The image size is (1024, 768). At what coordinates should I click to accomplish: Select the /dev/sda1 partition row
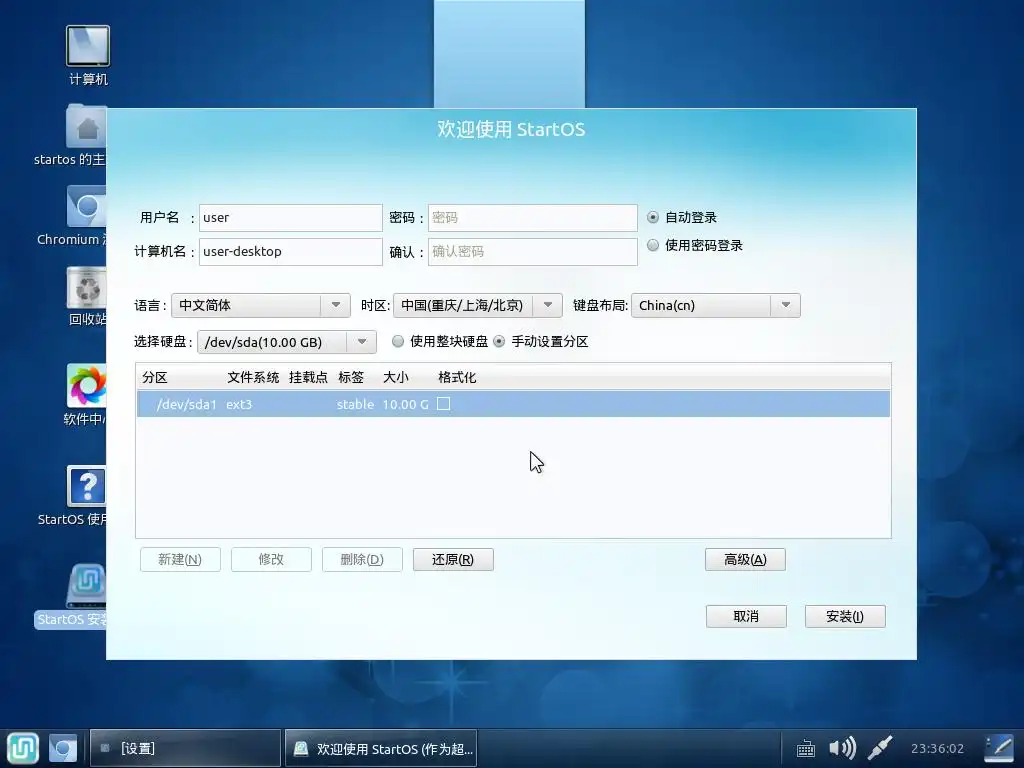[x=513, y=404]
